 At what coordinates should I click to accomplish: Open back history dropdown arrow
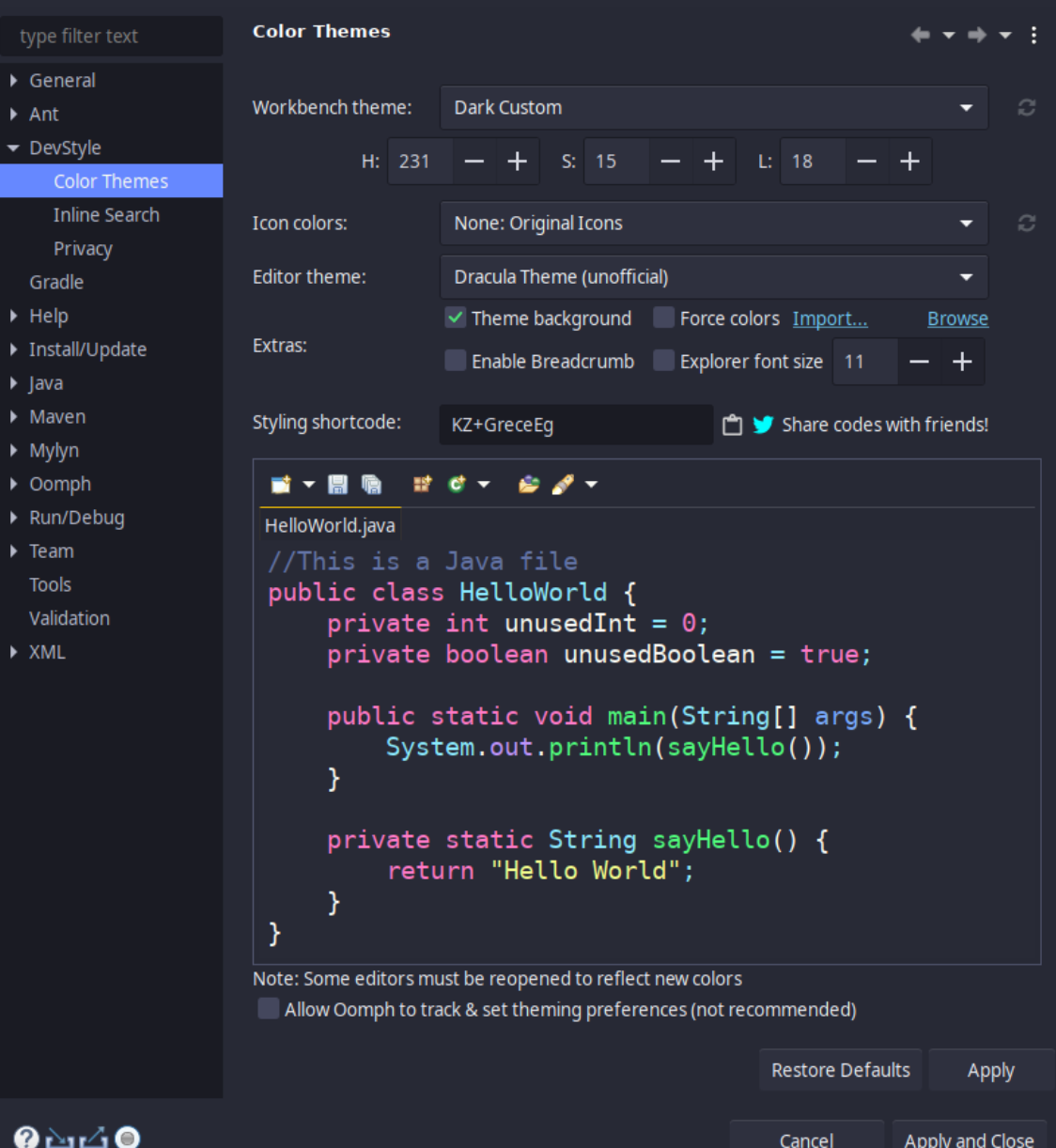tap(949, 36)
